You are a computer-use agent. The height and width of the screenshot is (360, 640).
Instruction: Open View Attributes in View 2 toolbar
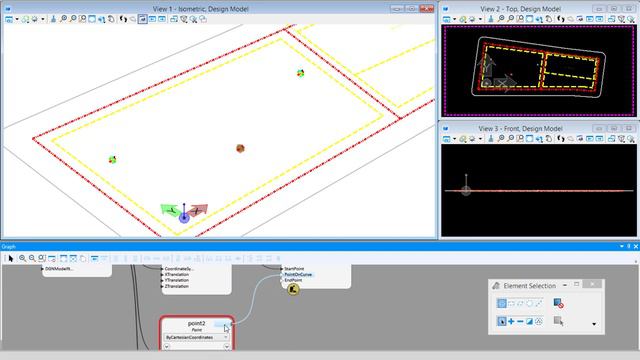pos(447,19)
